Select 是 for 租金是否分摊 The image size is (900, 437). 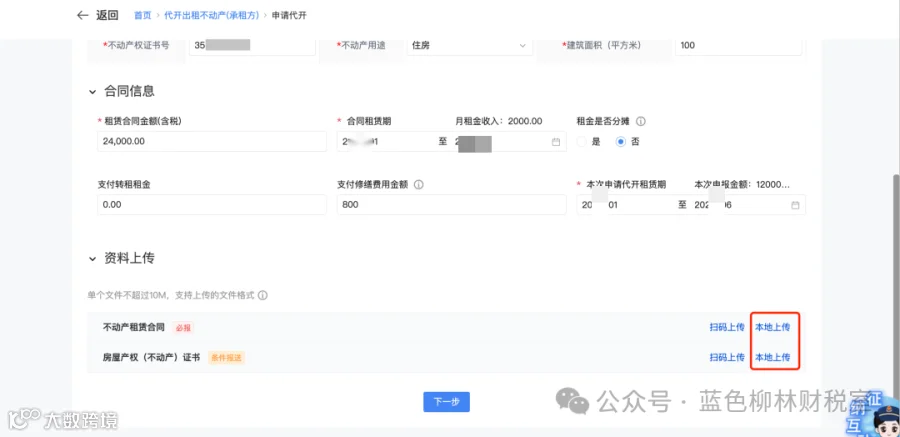[581, 142]
